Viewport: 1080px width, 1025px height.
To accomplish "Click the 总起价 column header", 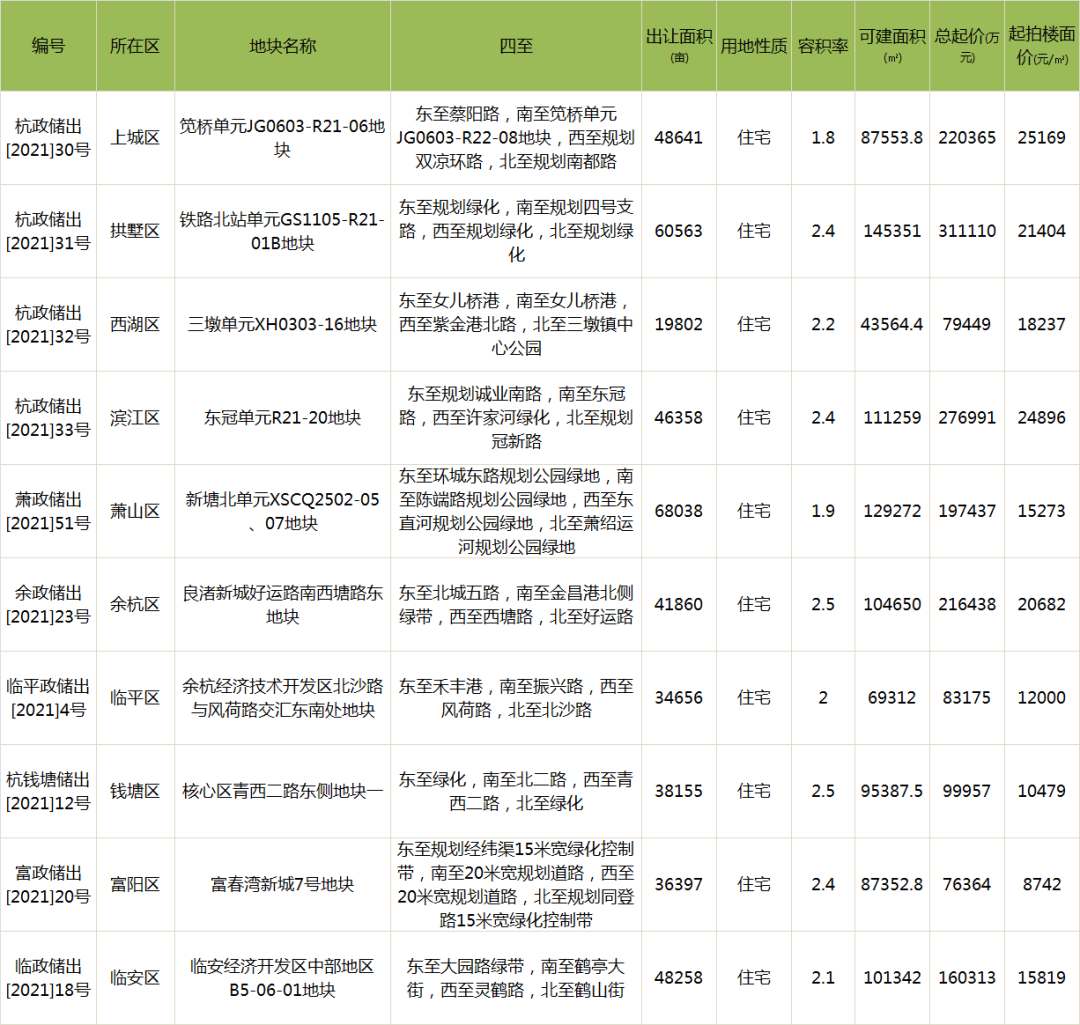I will pos(967,45).
